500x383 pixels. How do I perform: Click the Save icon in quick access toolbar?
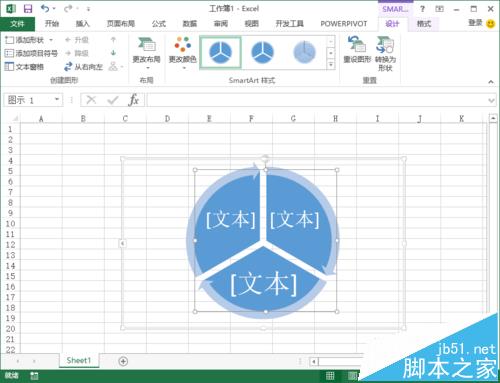pyautogui.click(x=28, y=9)
